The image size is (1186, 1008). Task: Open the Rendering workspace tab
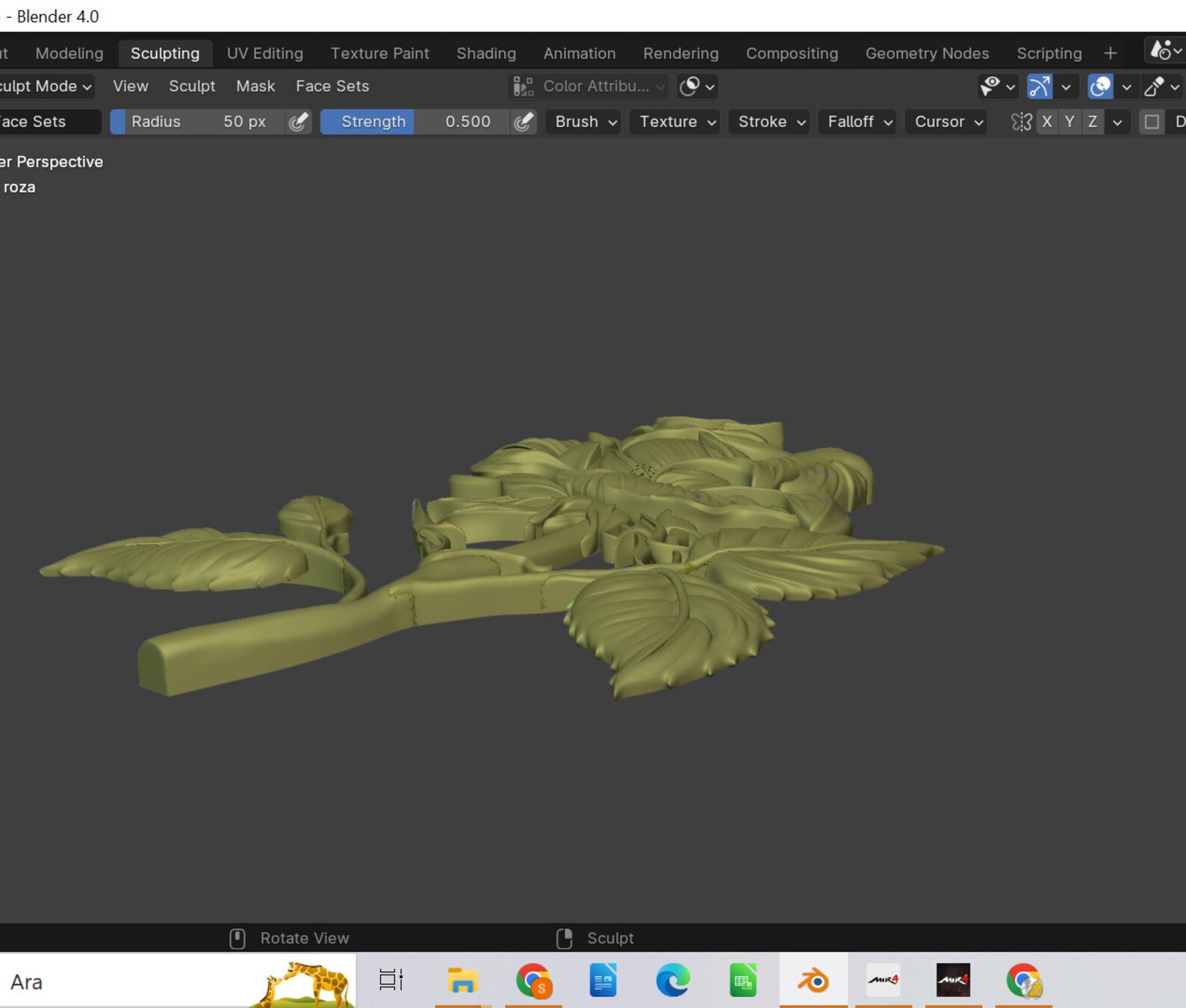[x=681, y=54]
